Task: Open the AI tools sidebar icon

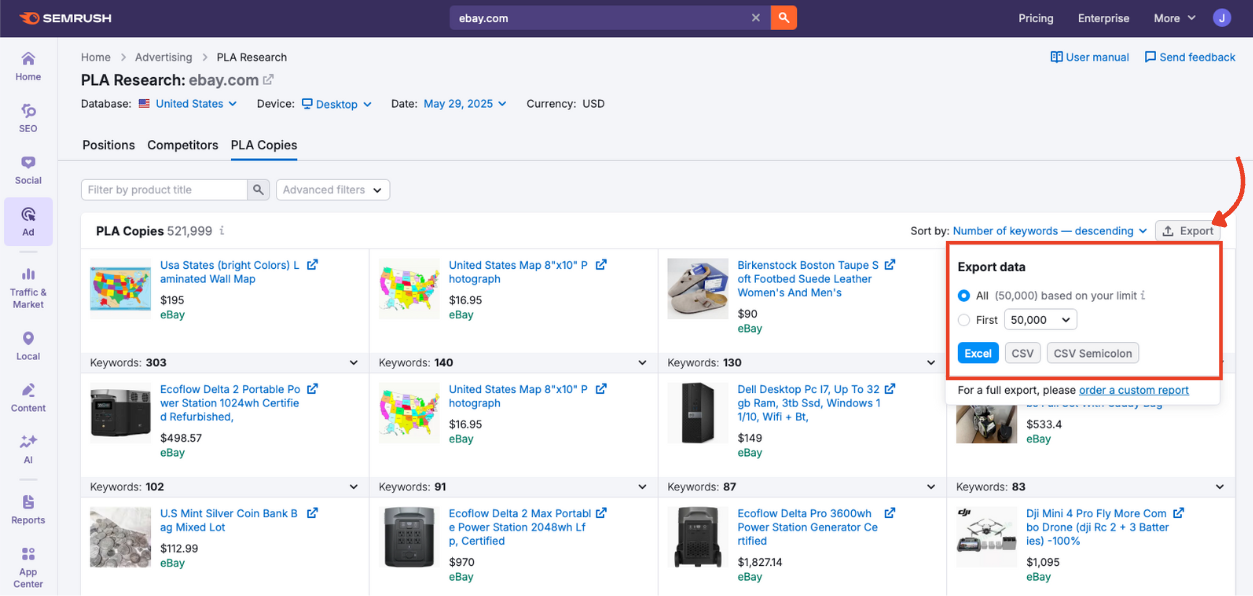Action: point(28,449)
